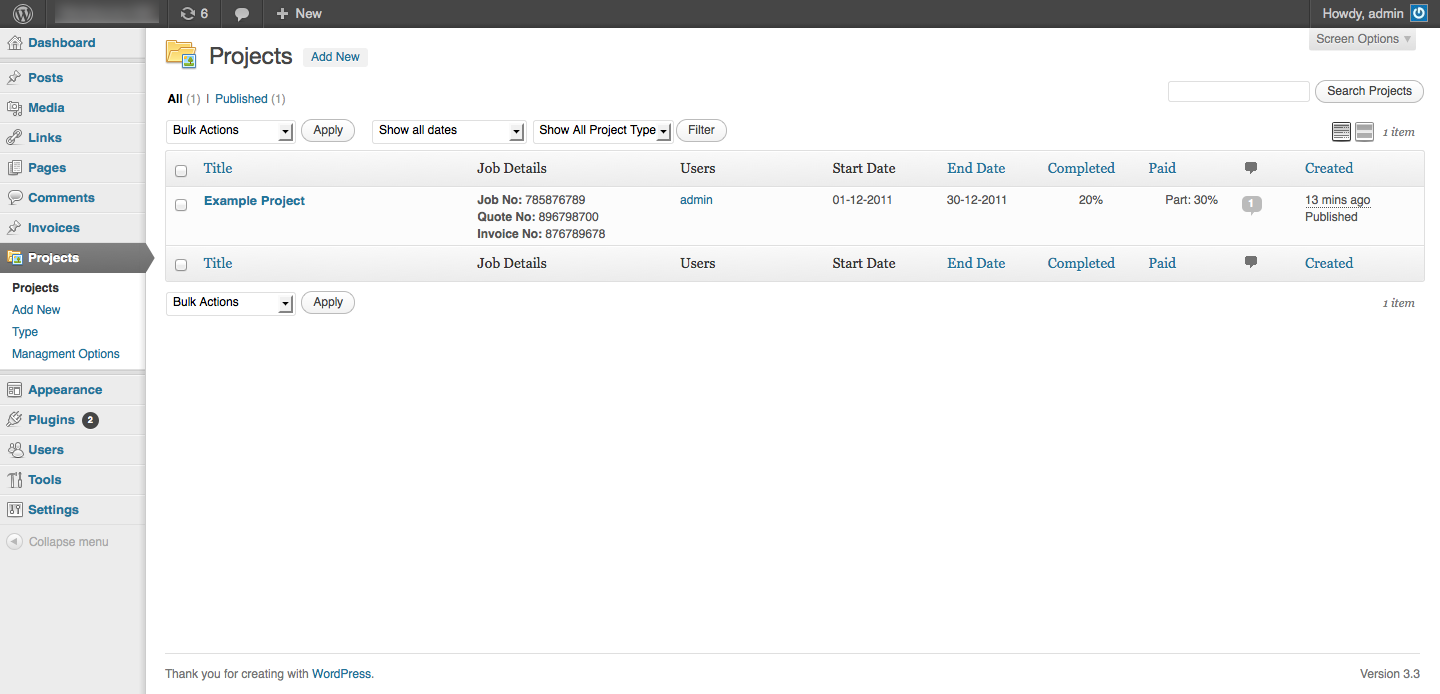
Task: Click the Search Projects button
Action: pos(1369,91)
